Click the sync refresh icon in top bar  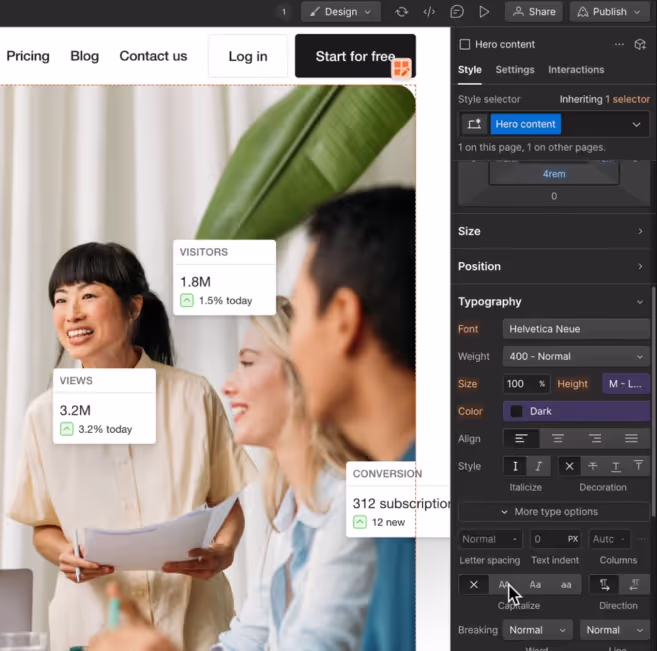[x=401, y=12]
